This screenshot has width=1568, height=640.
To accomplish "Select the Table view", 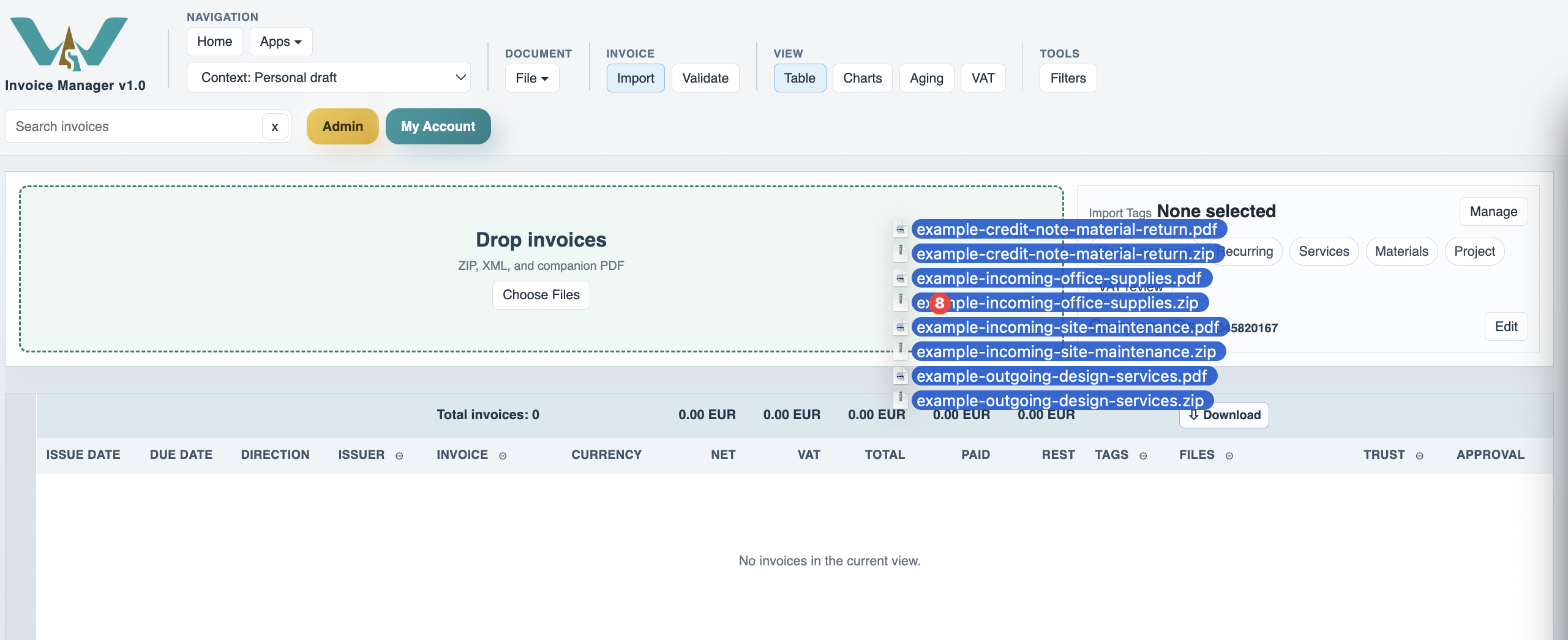I will [800, 78].
